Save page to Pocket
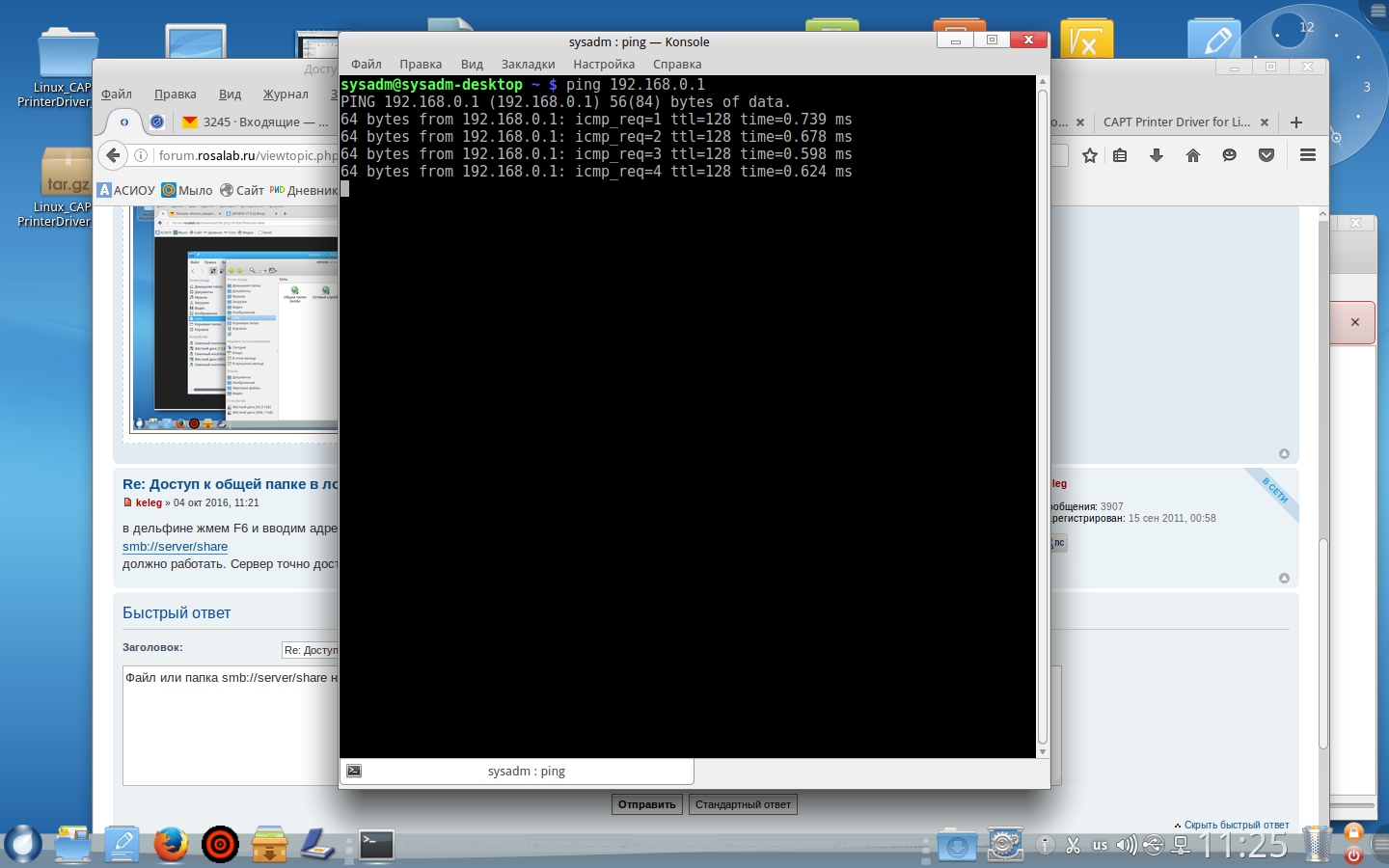Screen dimensions: 1389x868 pos(1266,155)
